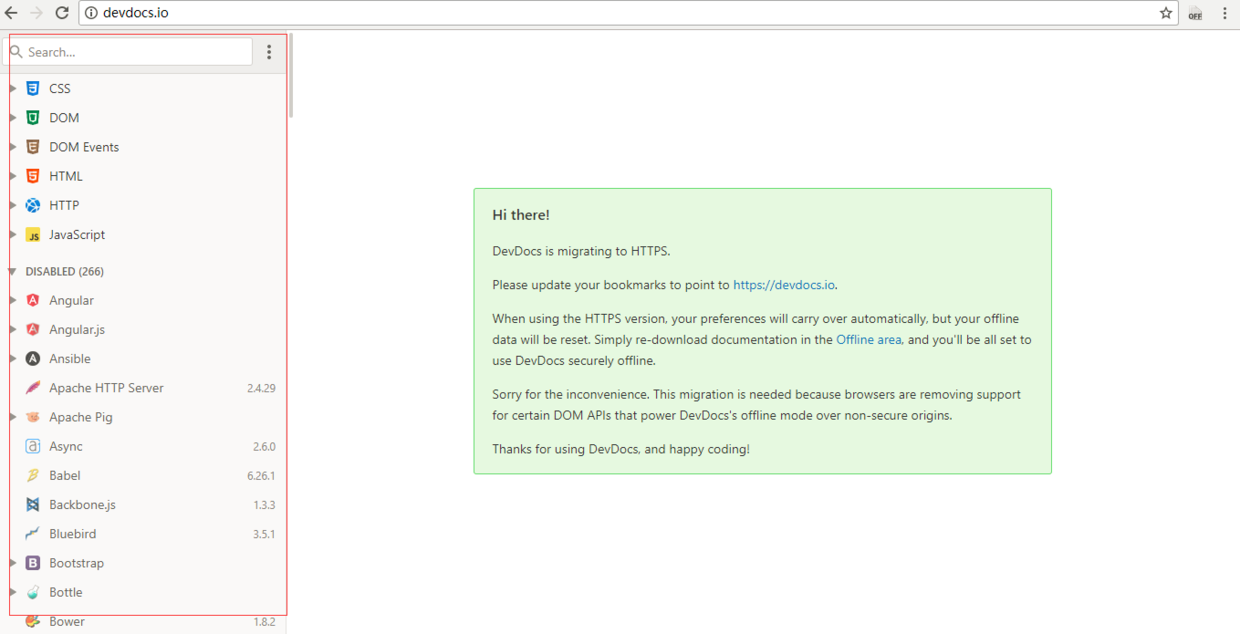Click the HTTP globe icon

click(33, 205)
